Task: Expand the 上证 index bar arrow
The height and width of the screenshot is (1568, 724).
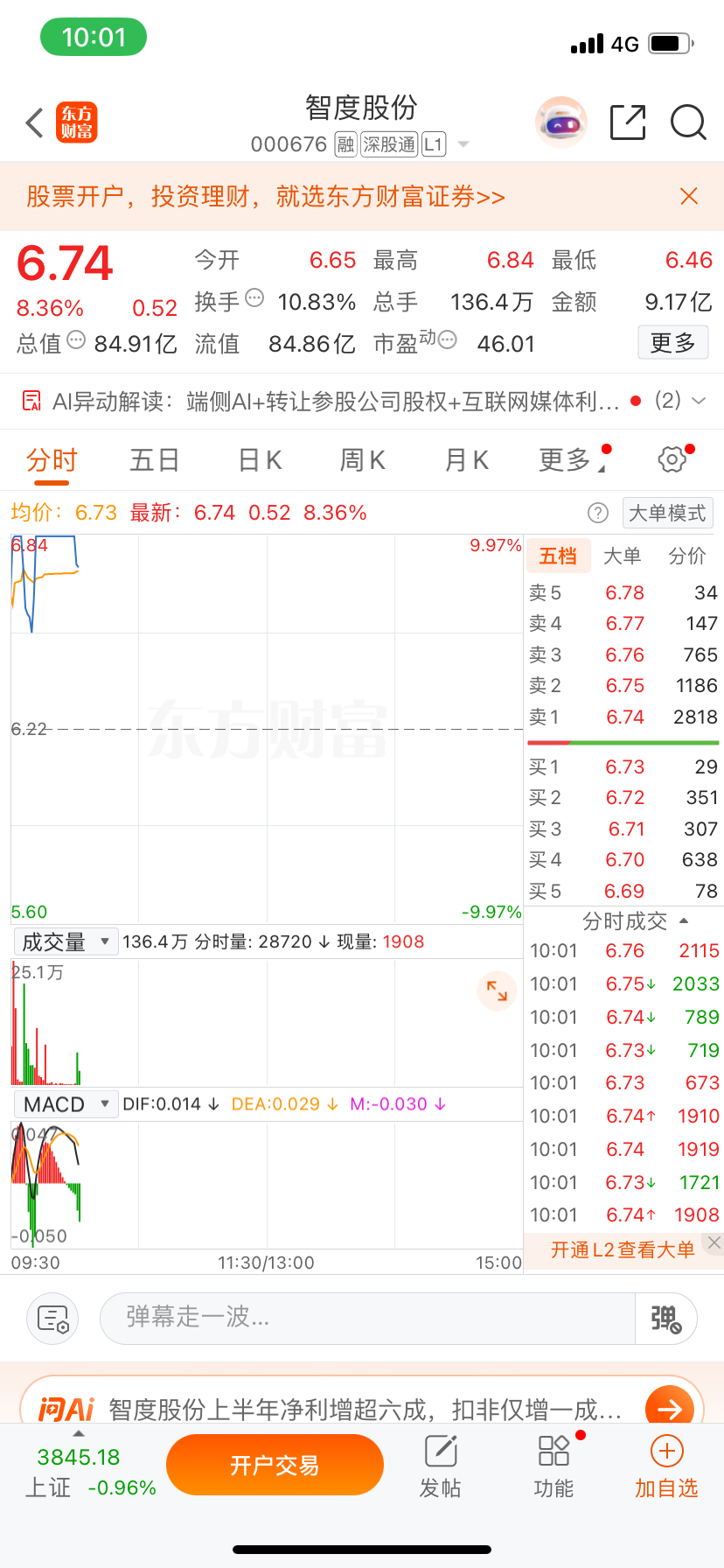Action: pyautogui.click(x=79, y=1434)
